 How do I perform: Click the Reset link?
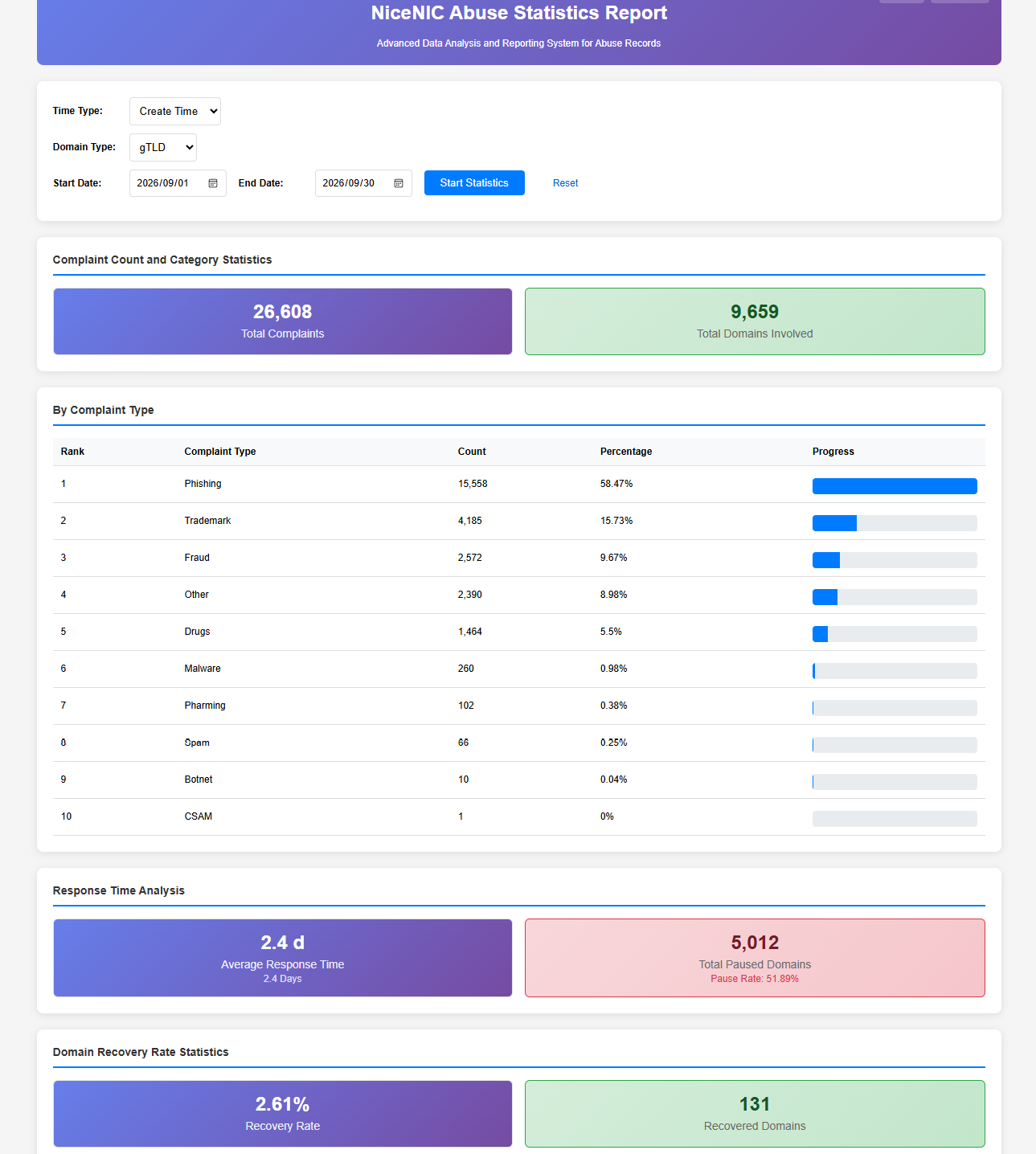pyautogui.click(x=566, y=183)
